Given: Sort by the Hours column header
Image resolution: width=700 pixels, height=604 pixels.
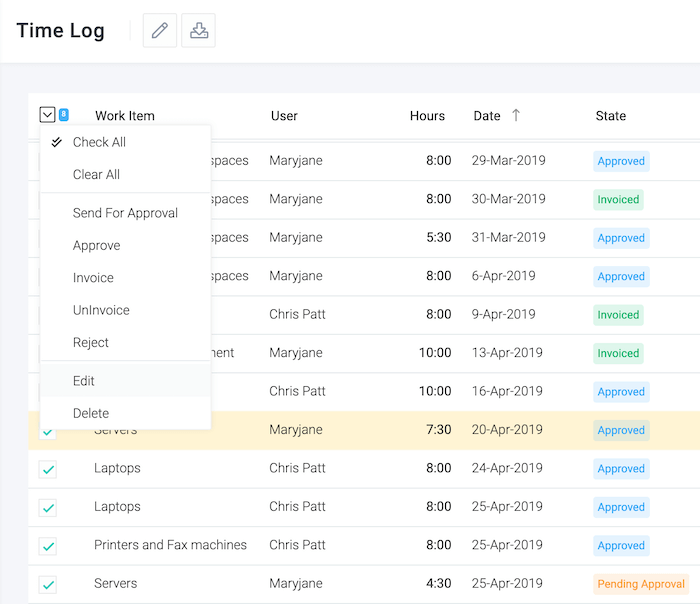Looking at the screenshot, I should coord(427,116).
